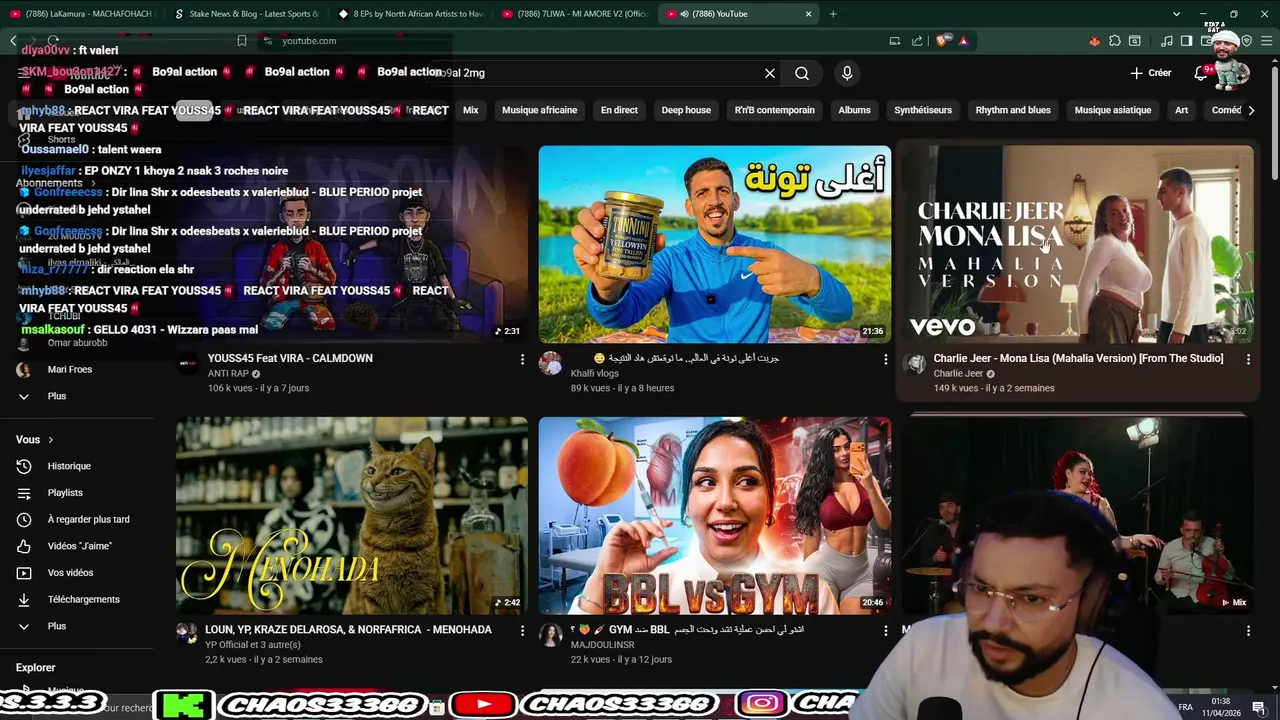
Task: Select the Albums chip
Action: point(854,110)
